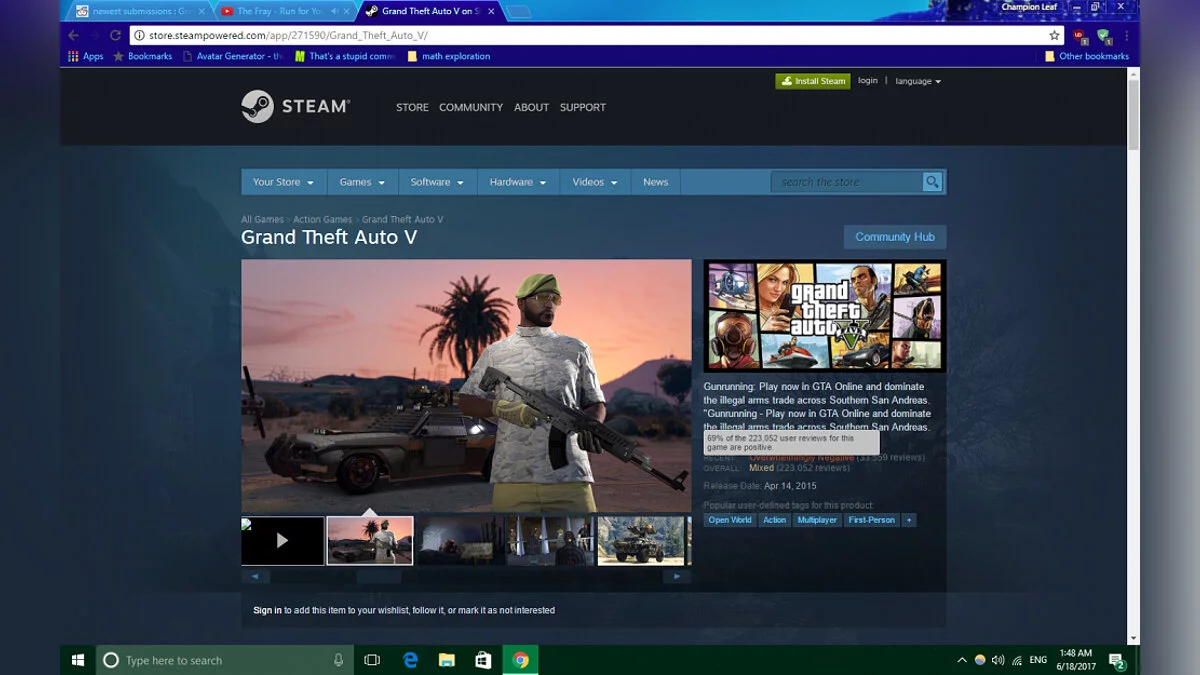The height and width of the screenshot is (675, 1200).
Task: Expand the Your Store dropdown
Action: 283,182
